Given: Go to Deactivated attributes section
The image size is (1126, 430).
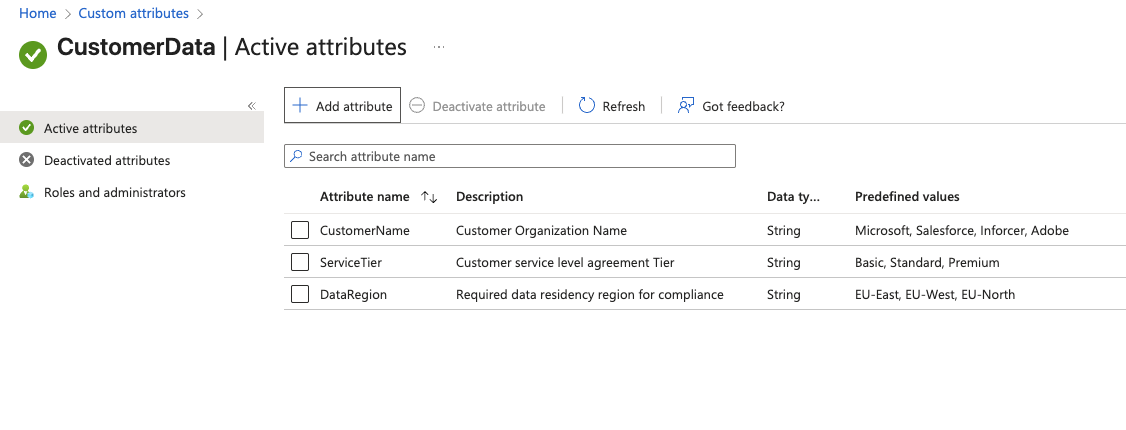Looking at the screenshot, I should click(107, 160).
